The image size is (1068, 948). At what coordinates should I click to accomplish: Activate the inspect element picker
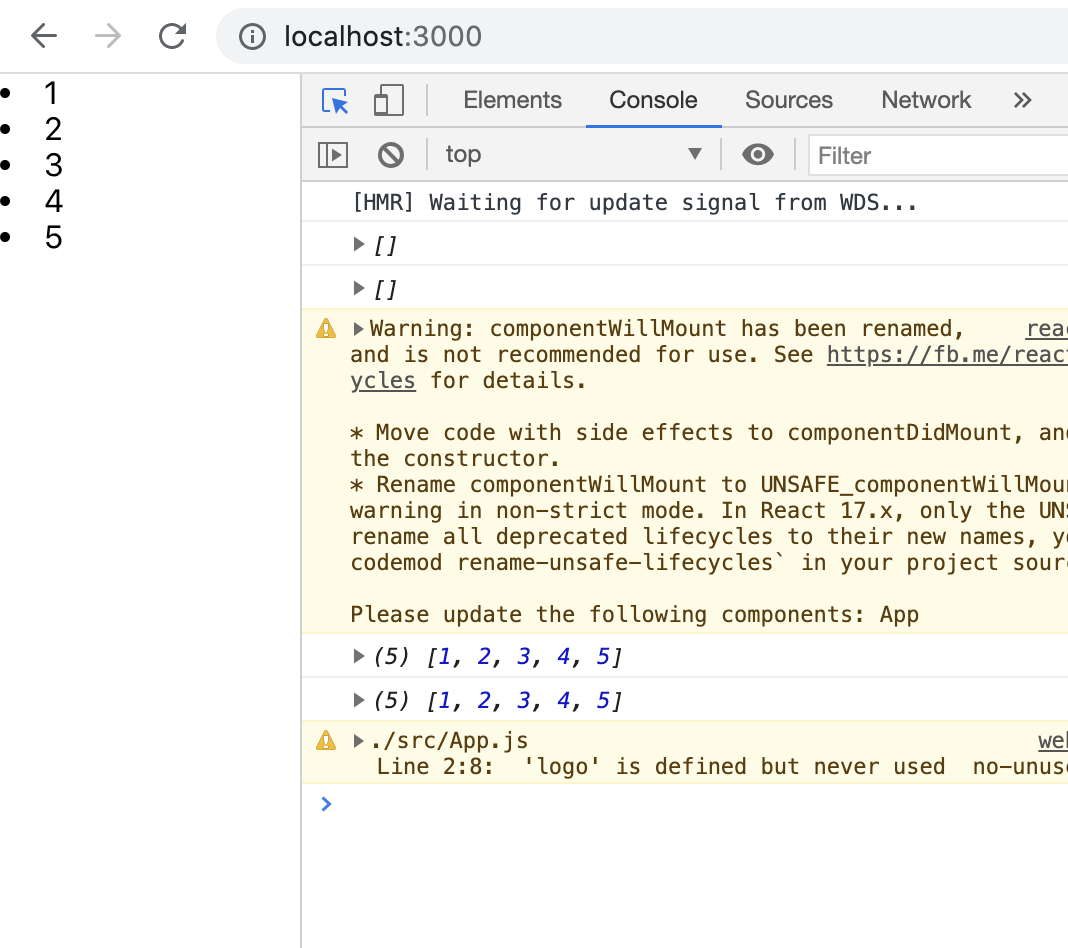click(x=334, y=101)
